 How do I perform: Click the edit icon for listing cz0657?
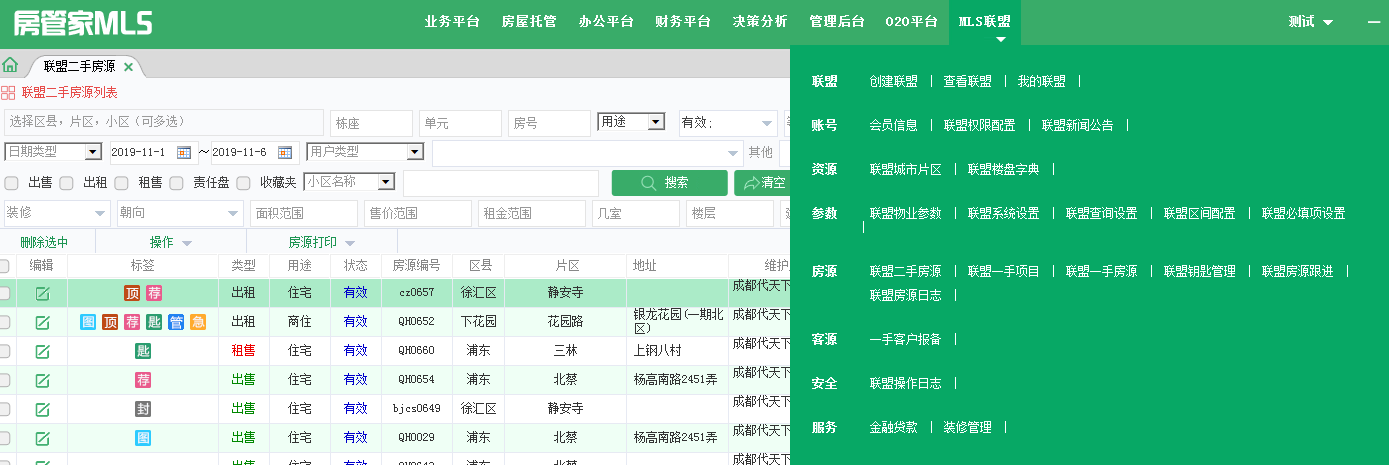[x=42, y=293]
